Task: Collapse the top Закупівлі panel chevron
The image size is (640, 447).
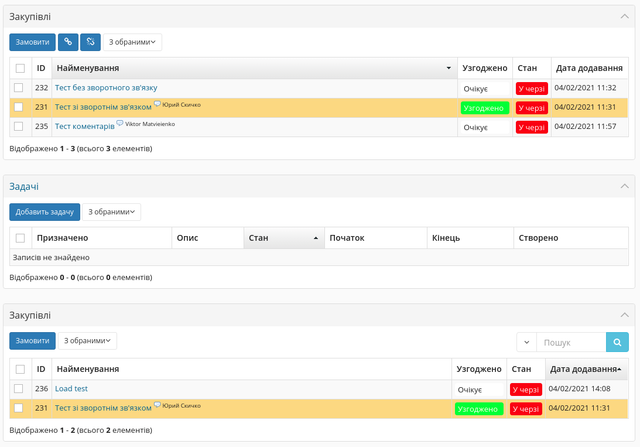Action: click(624, 17)
